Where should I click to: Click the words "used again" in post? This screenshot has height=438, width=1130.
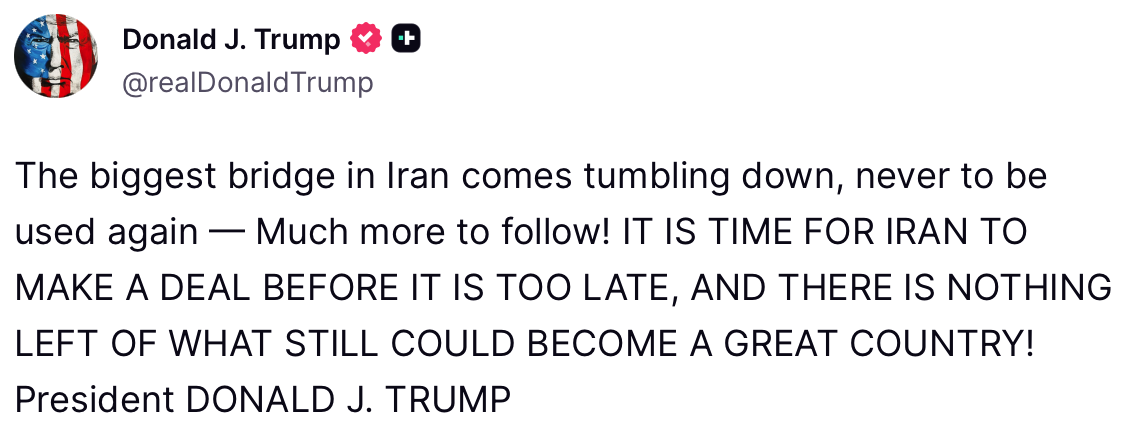pos(106,233)
